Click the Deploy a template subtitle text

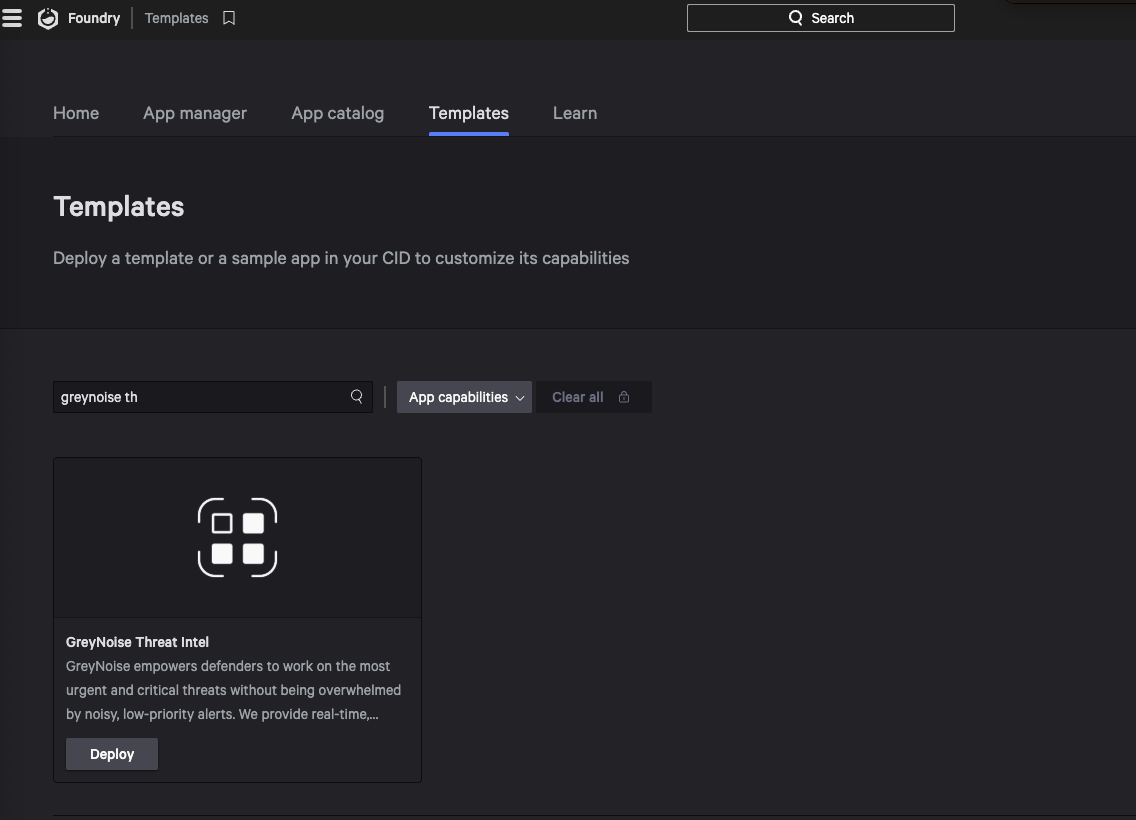[x=341, y=259]
